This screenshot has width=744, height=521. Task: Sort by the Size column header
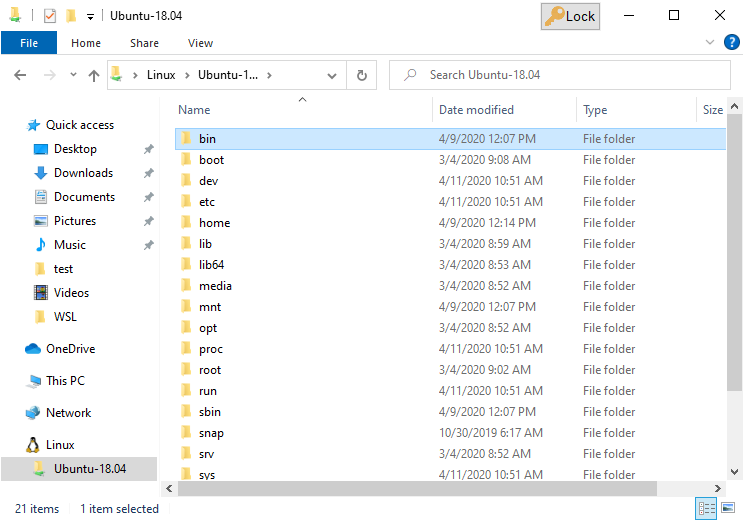[x=713, y=110]
